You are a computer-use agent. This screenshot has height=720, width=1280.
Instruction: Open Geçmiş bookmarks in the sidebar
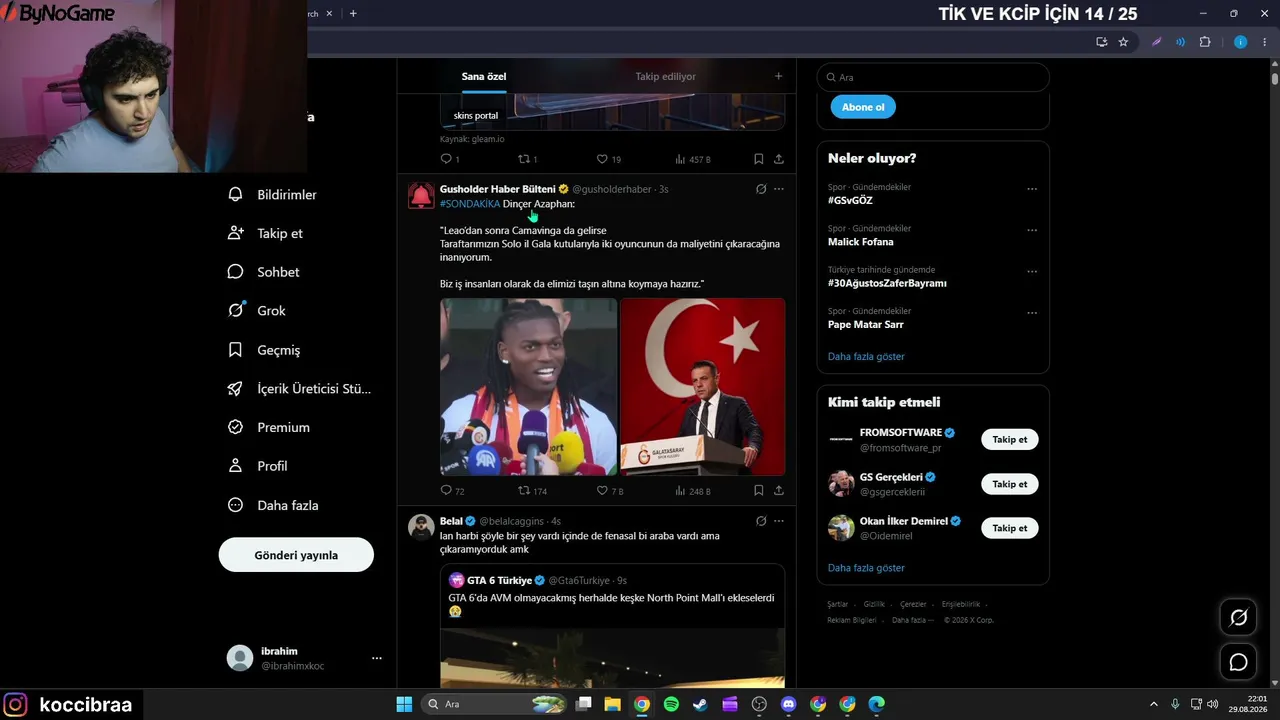pos(264,350)
